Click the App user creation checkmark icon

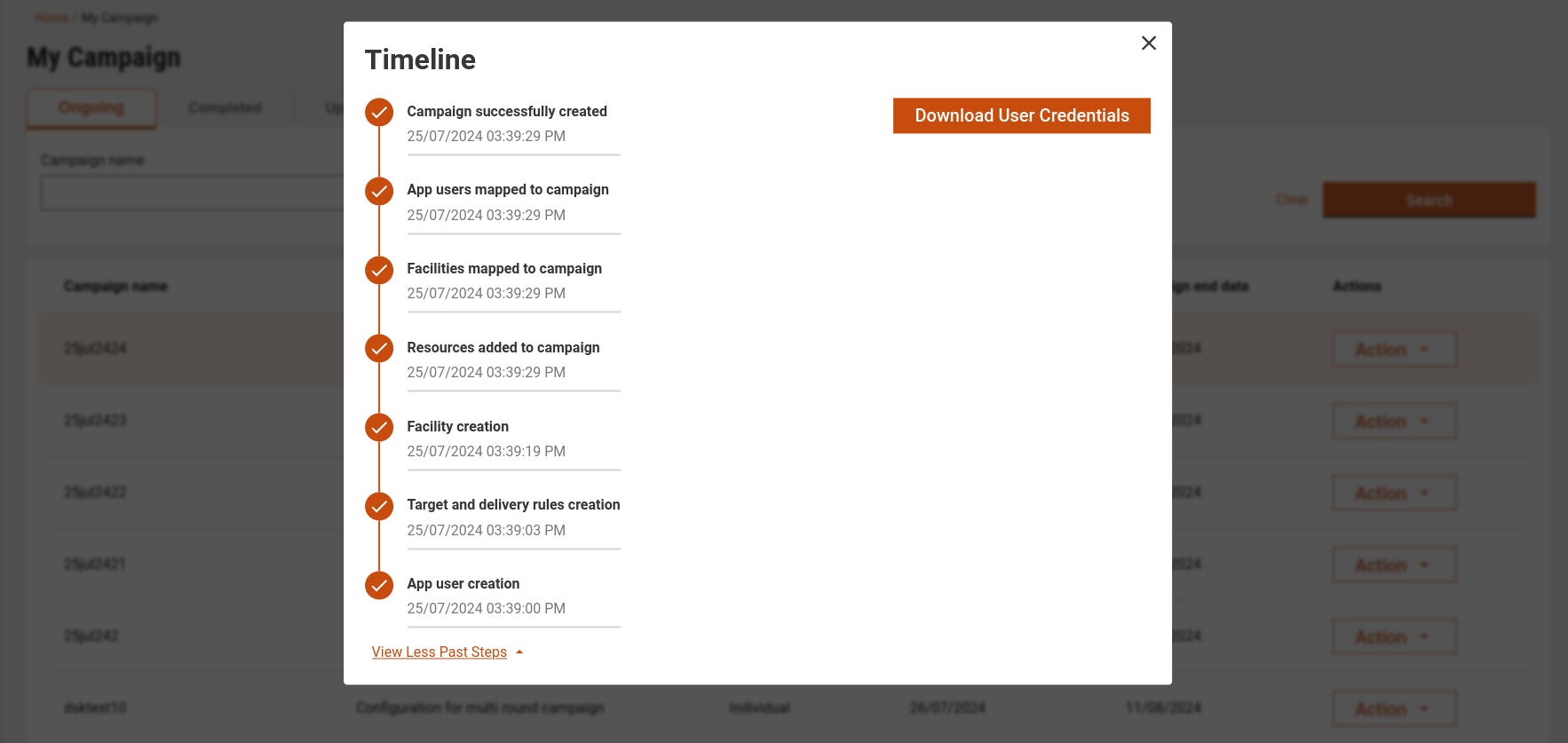click(x=379, y=585)
